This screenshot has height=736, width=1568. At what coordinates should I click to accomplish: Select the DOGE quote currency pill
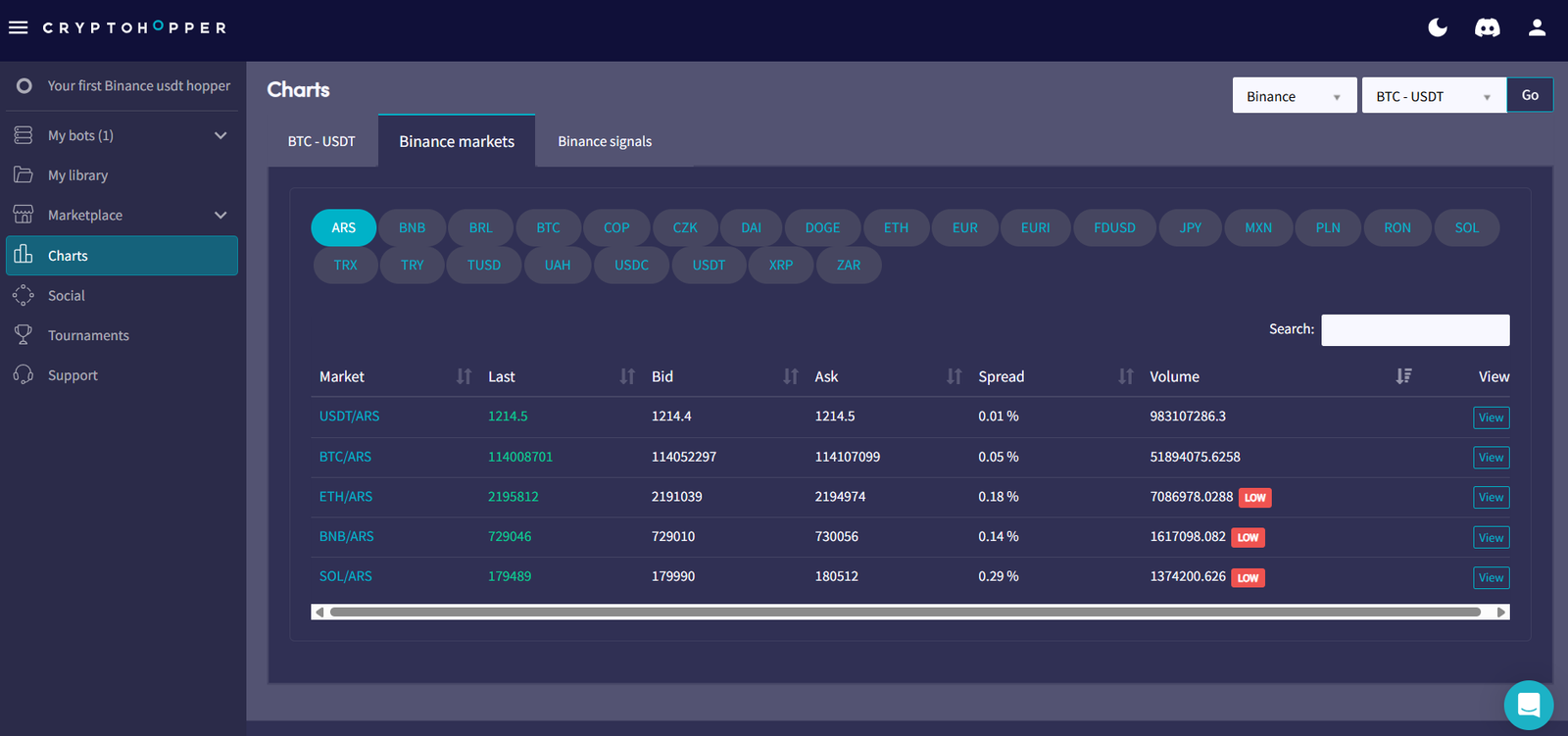[822, 227]
